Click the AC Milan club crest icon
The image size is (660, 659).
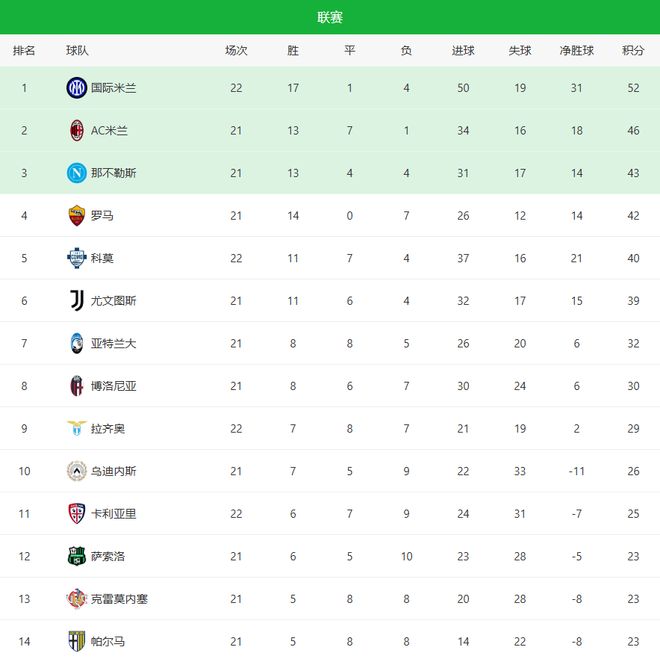pos(77,130)
